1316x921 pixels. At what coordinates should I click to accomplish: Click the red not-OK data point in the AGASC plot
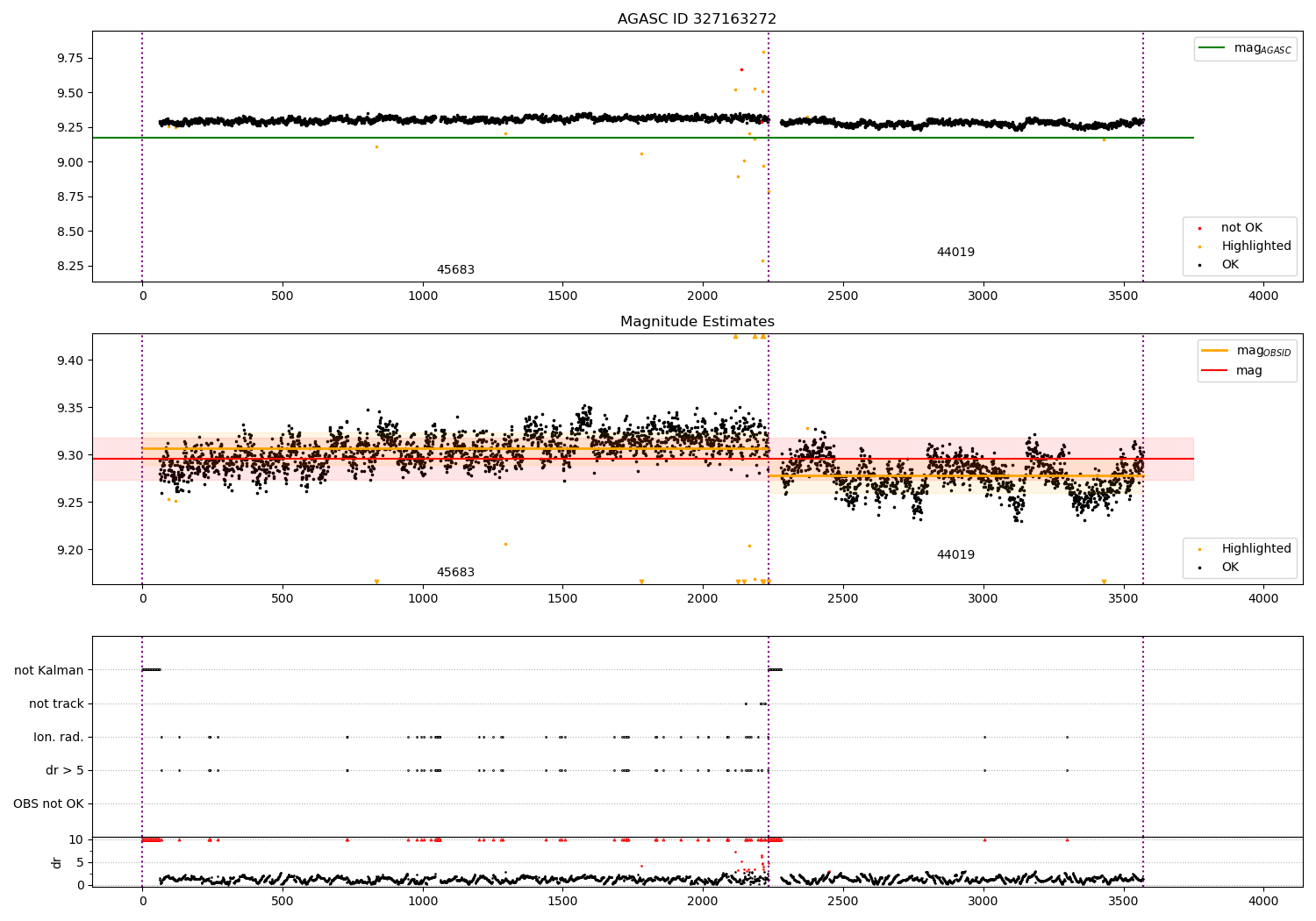(741, 69)
